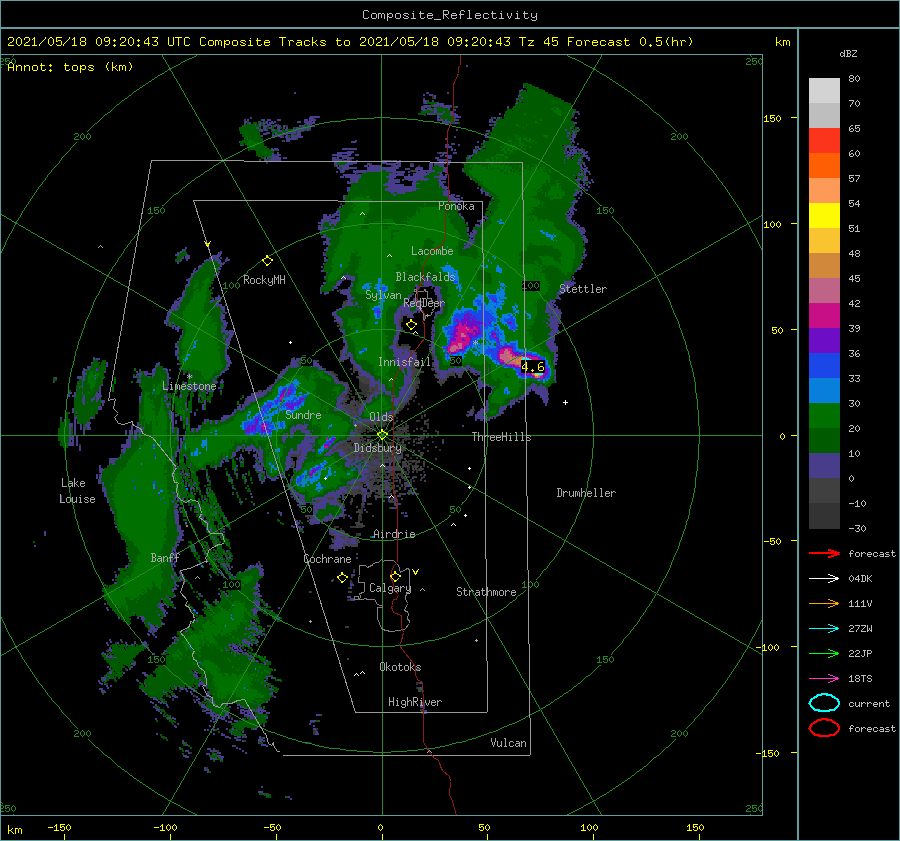This screenshot has height=841, width=900.
Task: Click the yellow diamond marker beside RockyMH
Action: click(x=267, y=261)
